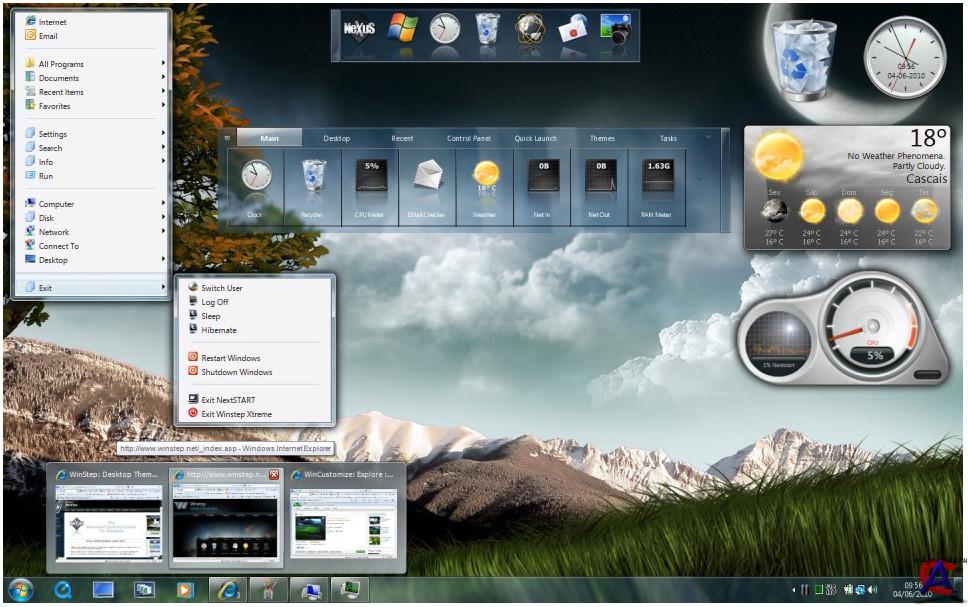
Task: Click the Windows Start orb button
Action: click(19, 589)
